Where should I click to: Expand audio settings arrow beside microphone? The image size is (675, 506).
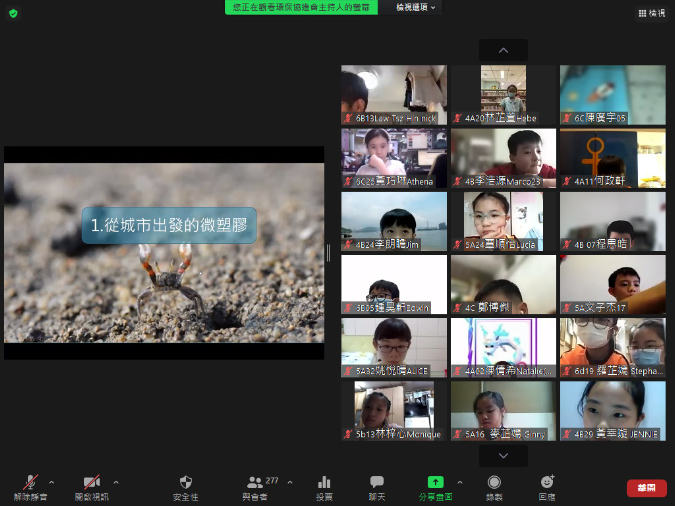[52, 481]
